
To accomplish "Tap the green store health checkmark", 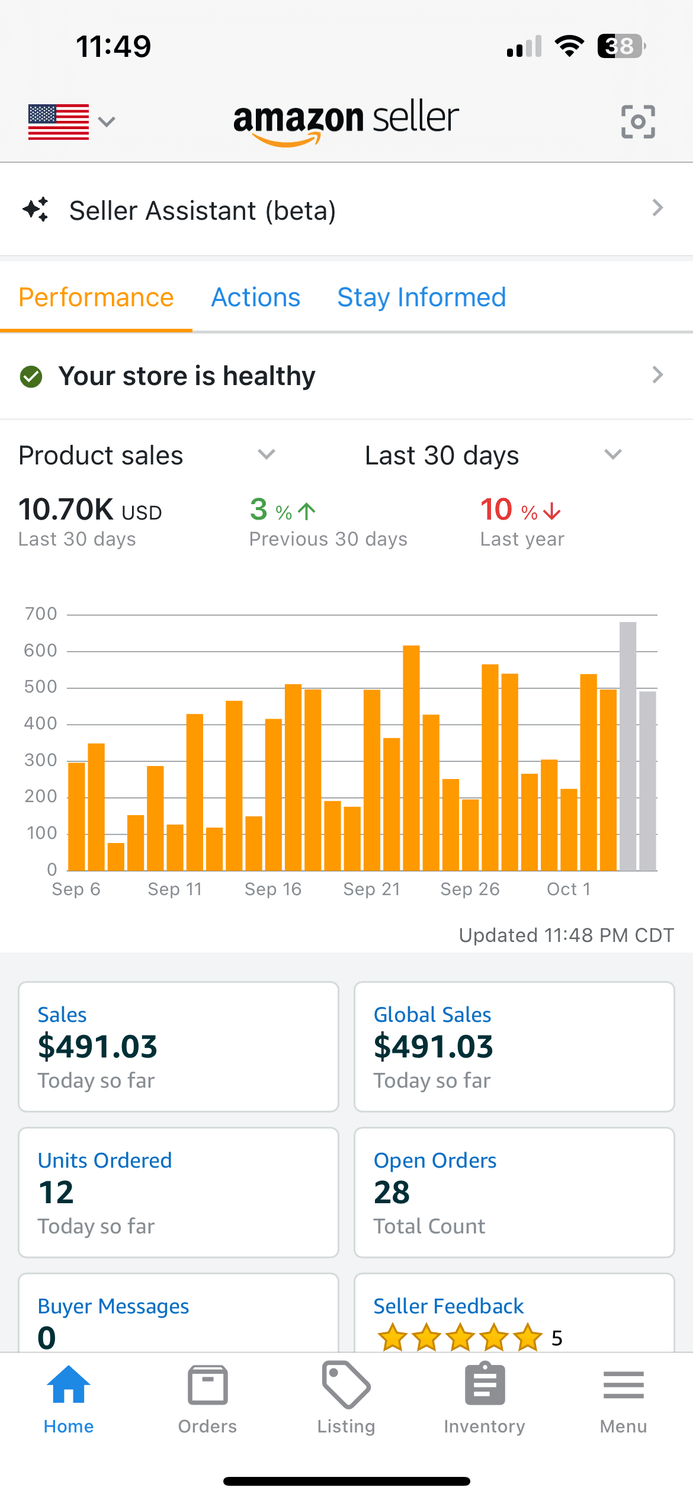I will click(32, 377).
